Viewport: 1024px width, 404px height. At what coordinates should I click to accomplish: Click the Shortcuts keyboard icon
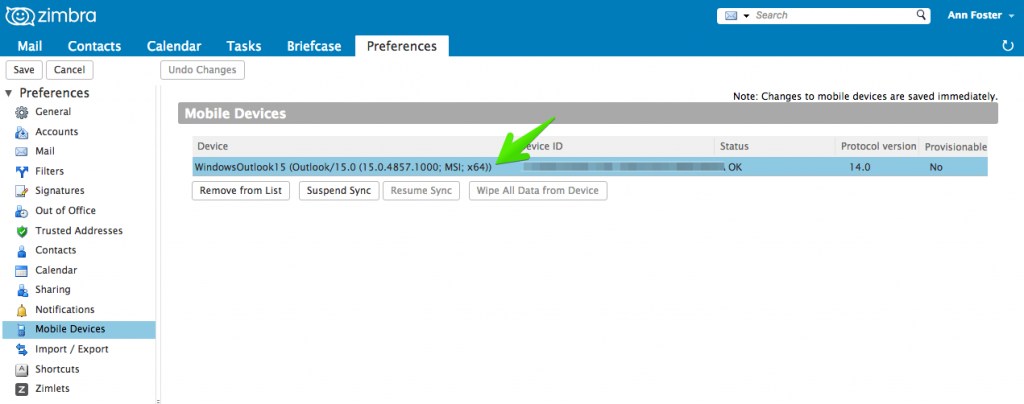(x=22, y=369)
